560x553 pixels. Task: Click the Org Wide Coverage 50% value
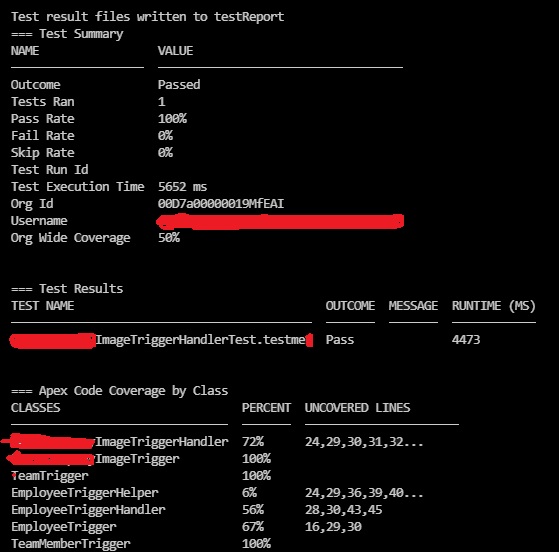[x=169, y=238]
